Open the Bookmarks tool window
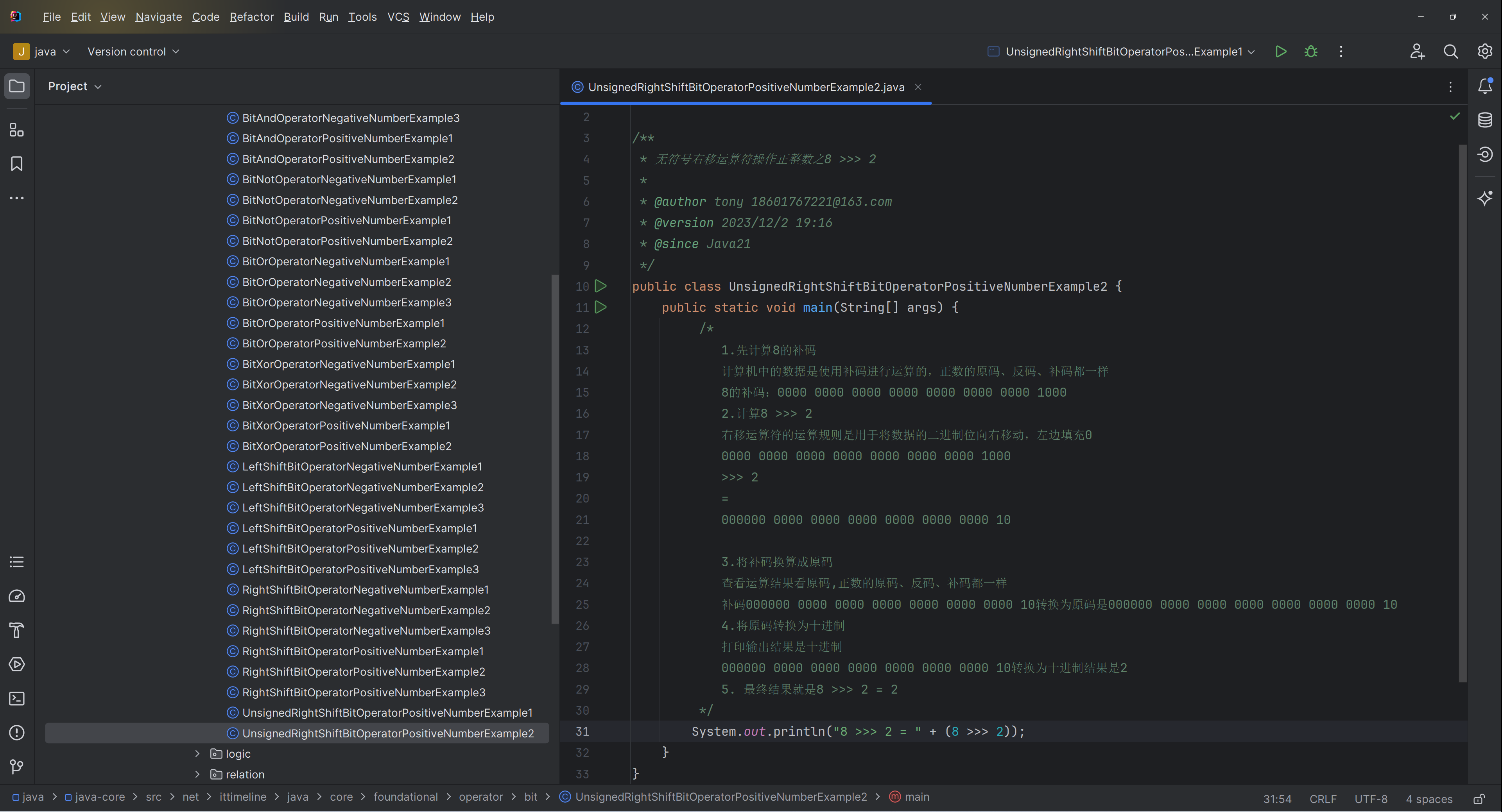Screen dimensions: 1502x812 coord(17,164)
